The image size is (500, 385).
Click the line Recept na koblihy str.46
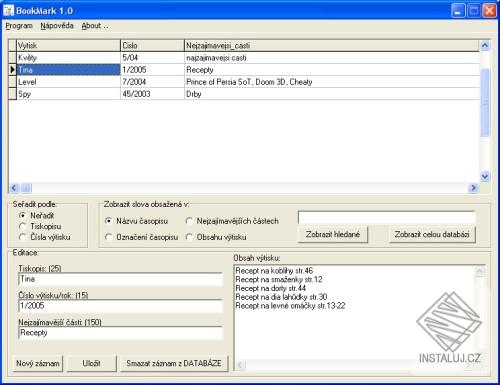pyautogui.click(x=274, y=271)
